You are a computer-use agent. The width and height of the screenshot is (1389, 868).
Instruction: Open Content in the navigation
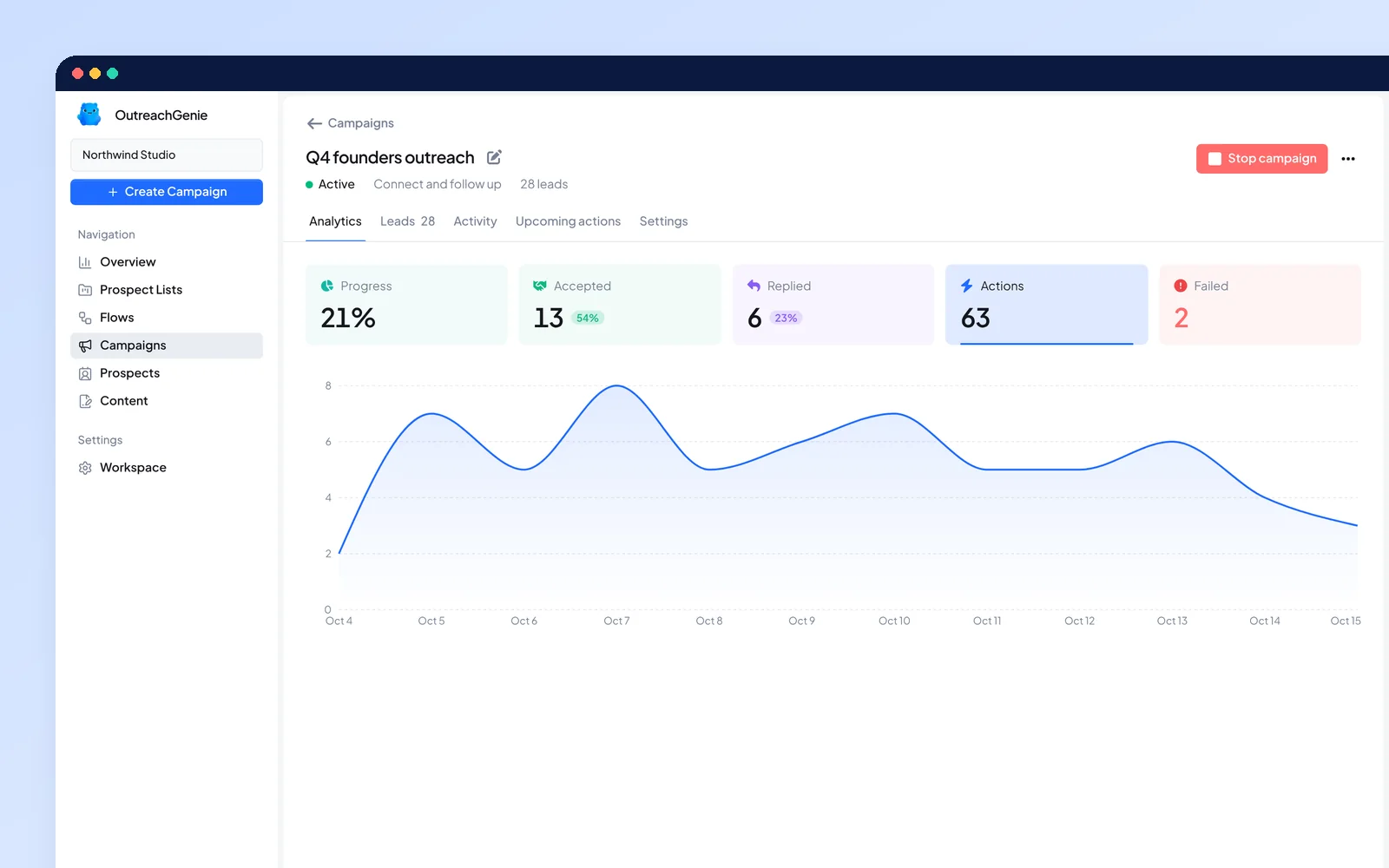click(167, 401)
